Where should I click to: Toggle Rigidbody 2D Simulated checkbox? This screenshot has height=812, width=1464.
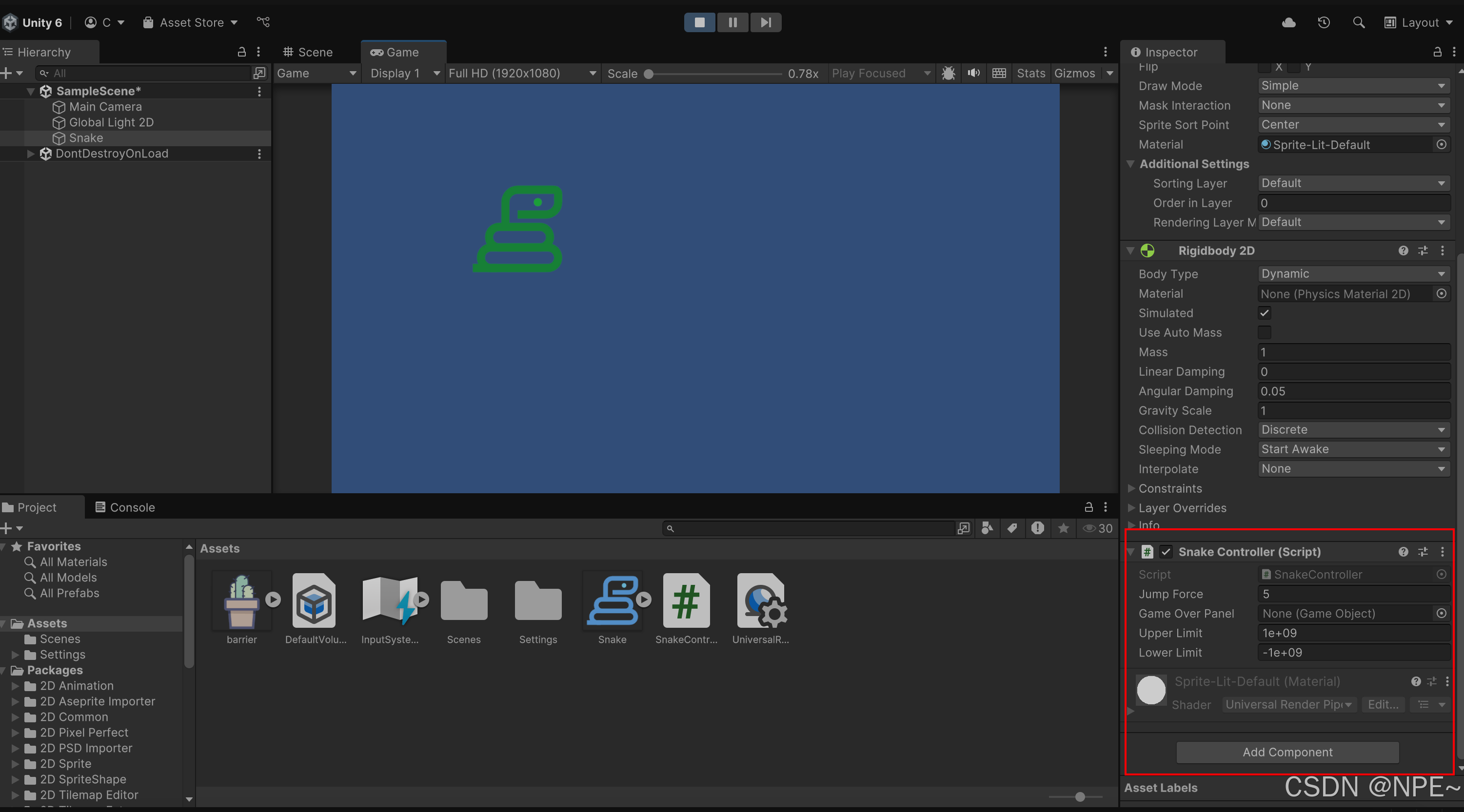tap(1263, 313)
